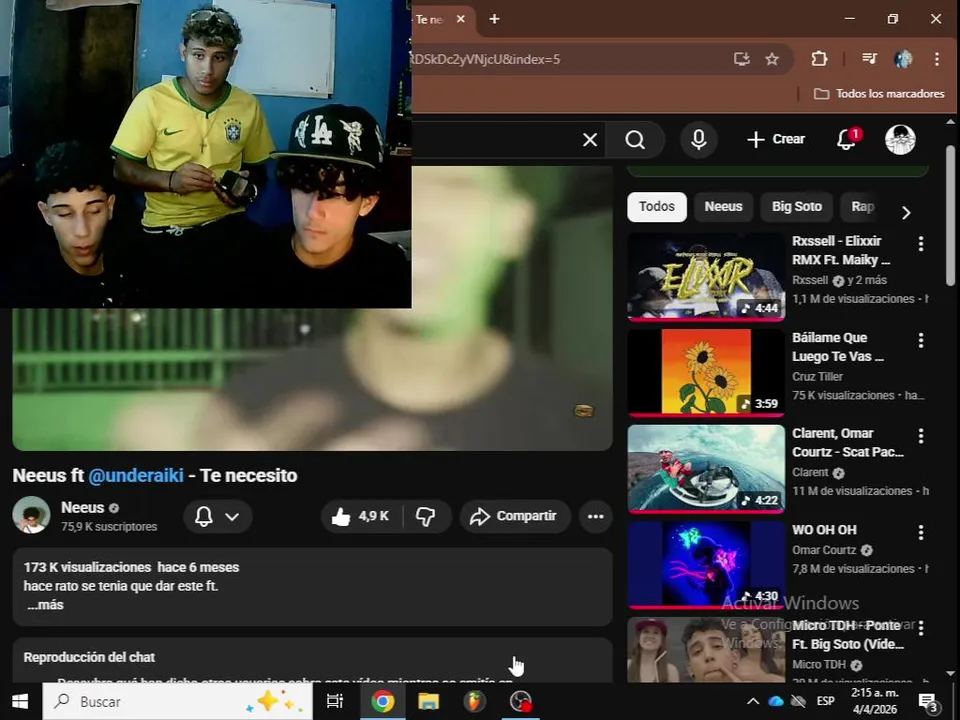Image resolution: width=960 pixels, height=720 pixels.
Task: Open the Micro TDH Ponte video title
Action: [x=847, y=635]
